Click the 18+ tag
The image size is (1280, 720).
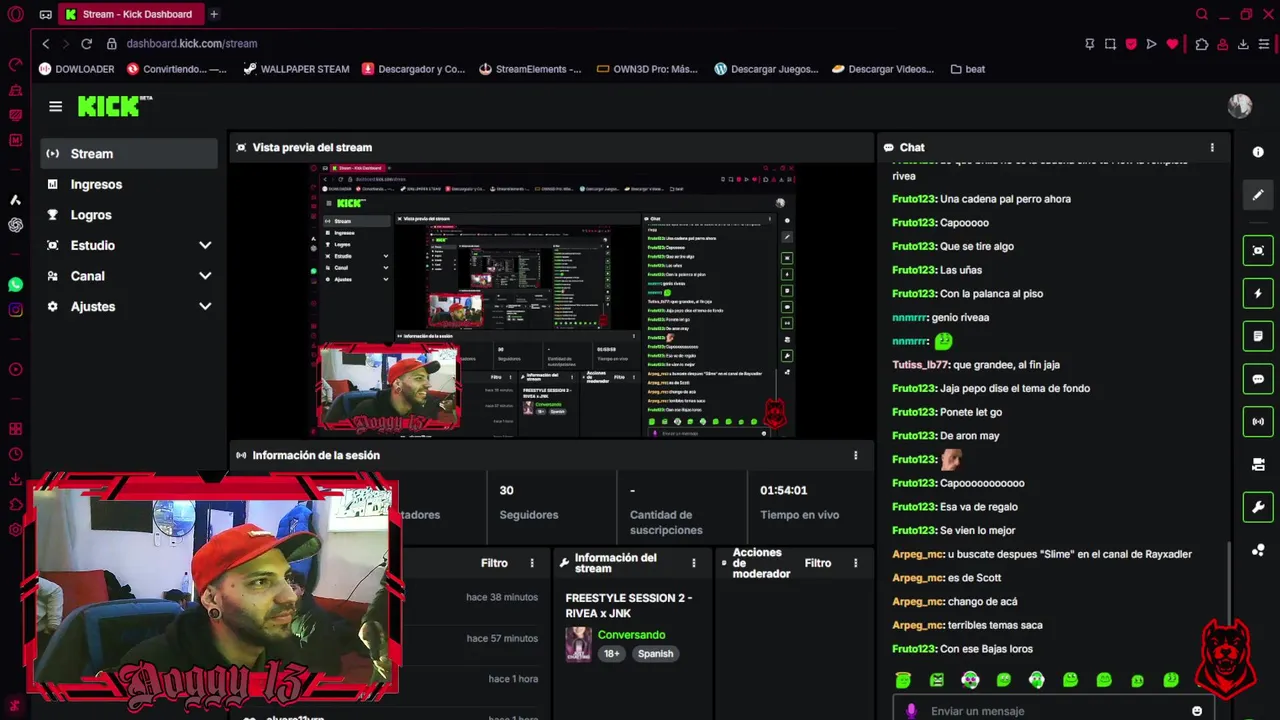tap(611, 654)
